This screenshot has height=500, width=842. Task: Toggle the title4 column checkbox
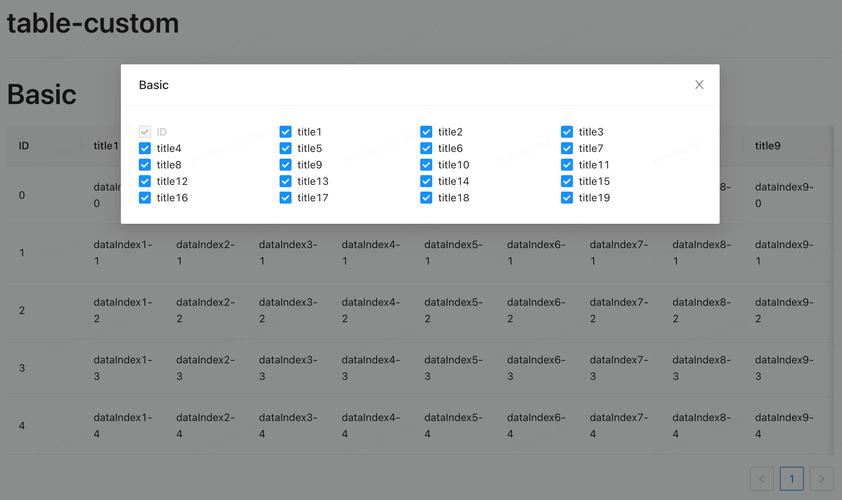145,148
